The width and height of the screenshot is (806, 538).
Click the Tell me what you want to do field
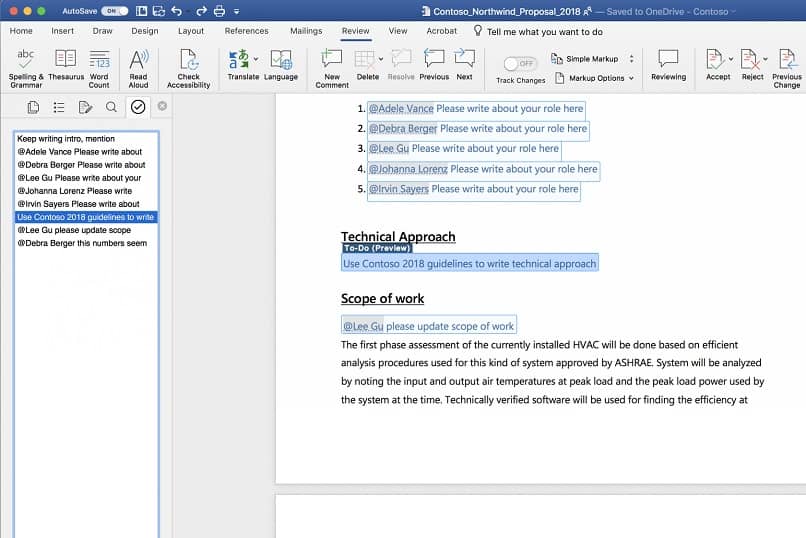544,32
